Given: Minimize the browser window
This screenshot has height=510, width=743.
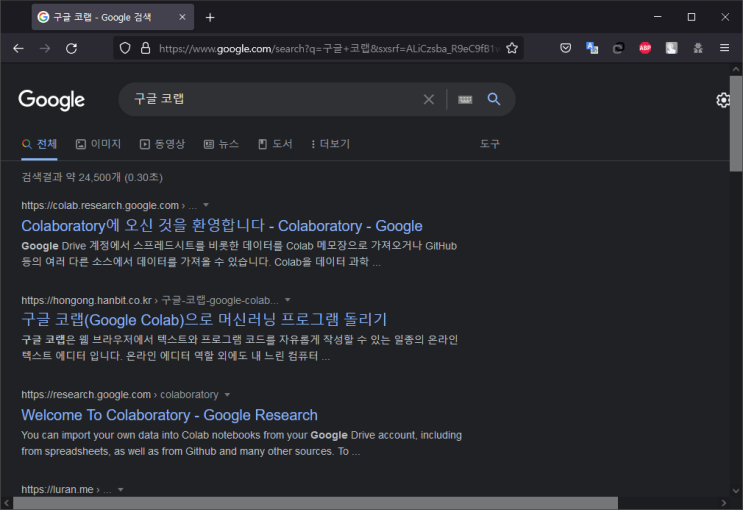Looking at the screenshot, I should click(657, 17).
